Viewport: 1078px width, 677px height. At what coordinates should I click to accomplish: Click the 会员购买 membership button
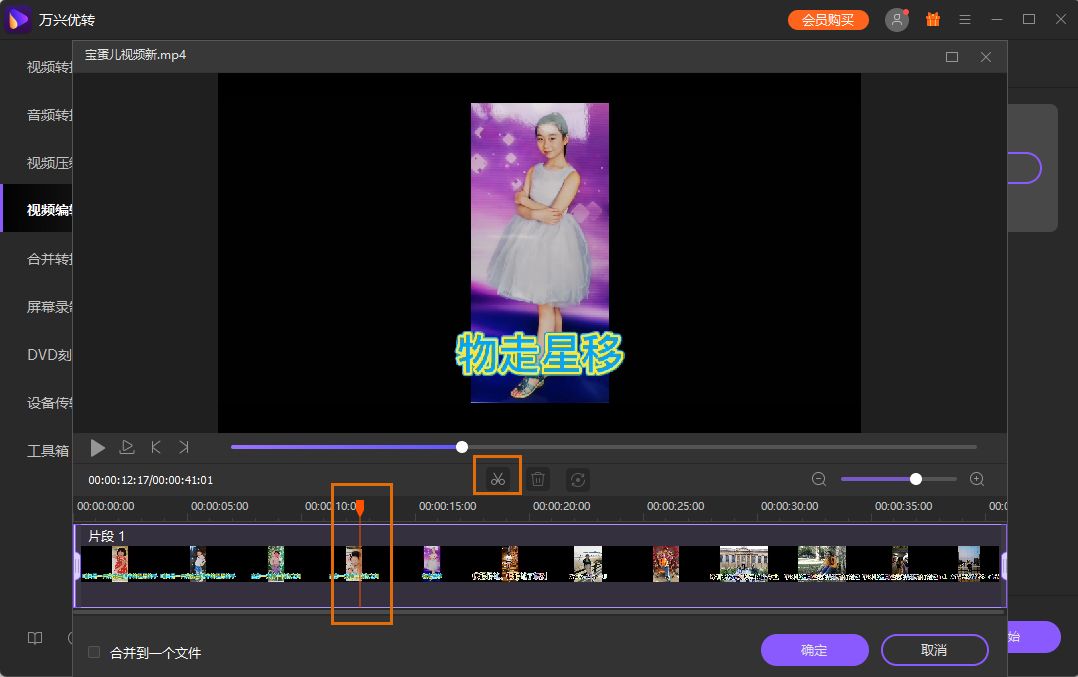point(828,20)
